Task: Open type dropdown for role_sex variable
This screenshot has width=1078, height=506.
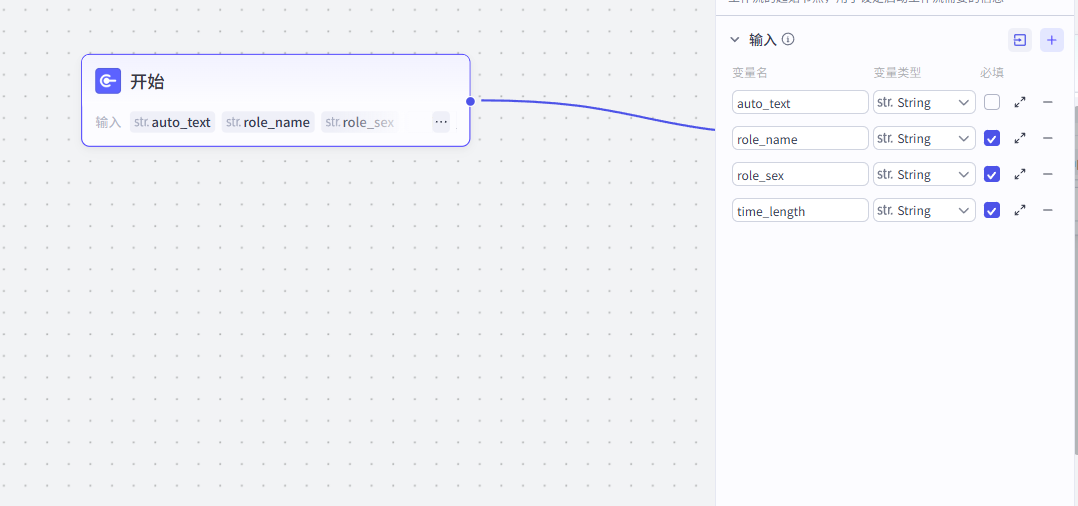Action: pos(924,174)
